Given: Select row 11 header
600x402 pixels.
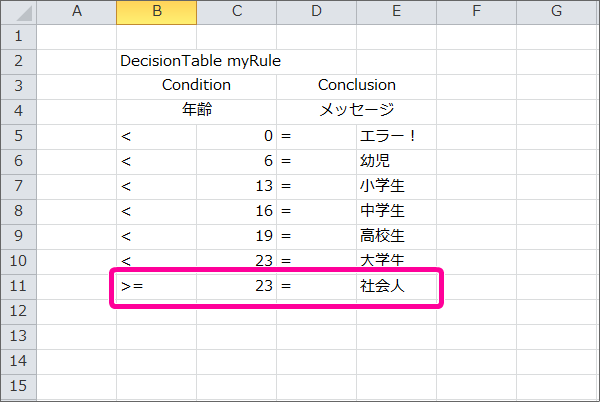Looking at the screenshot, I should click(18, 286).
